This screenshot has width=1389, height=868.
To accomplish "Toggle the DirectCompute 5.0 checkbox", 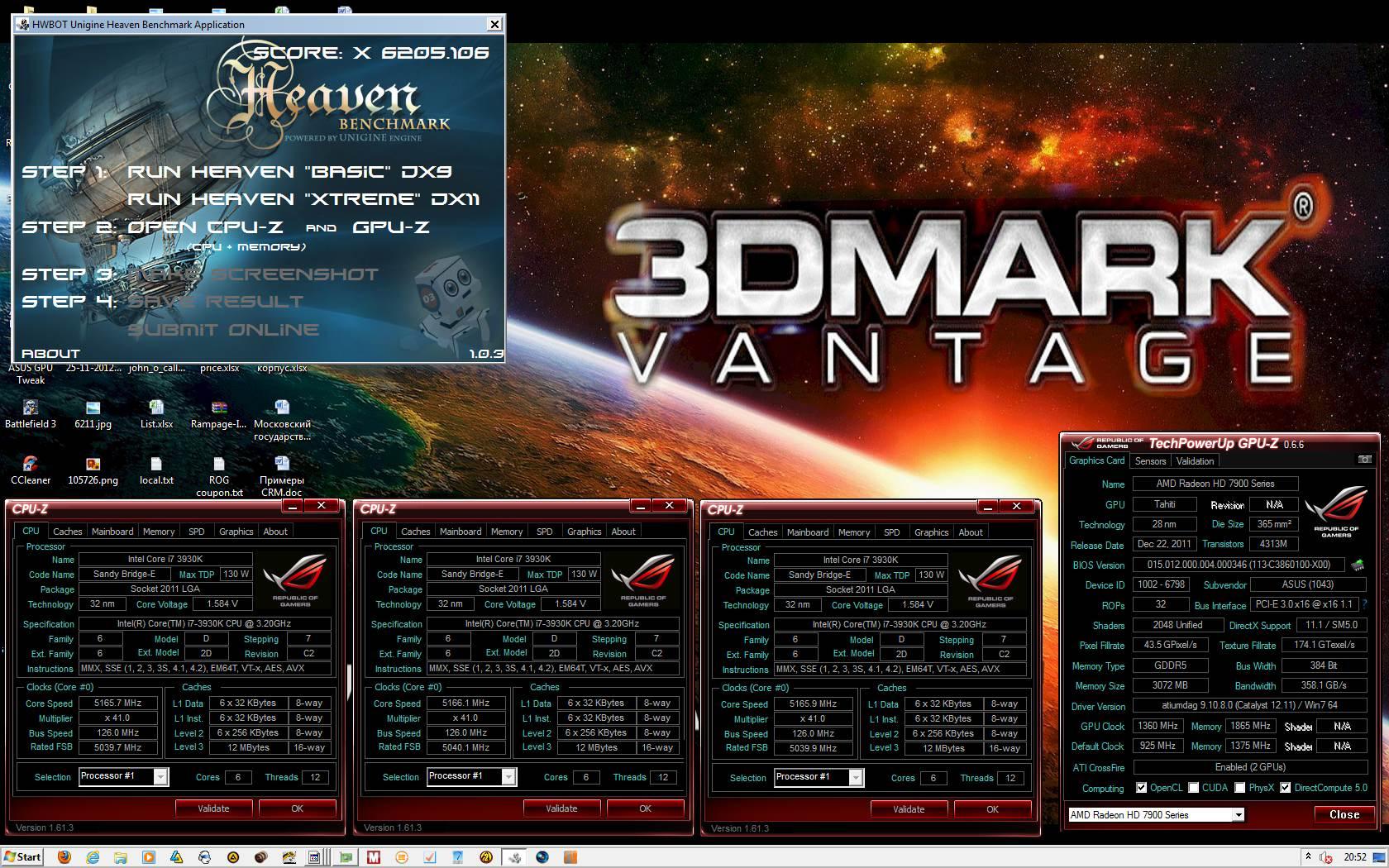I will coord(1286,788).
